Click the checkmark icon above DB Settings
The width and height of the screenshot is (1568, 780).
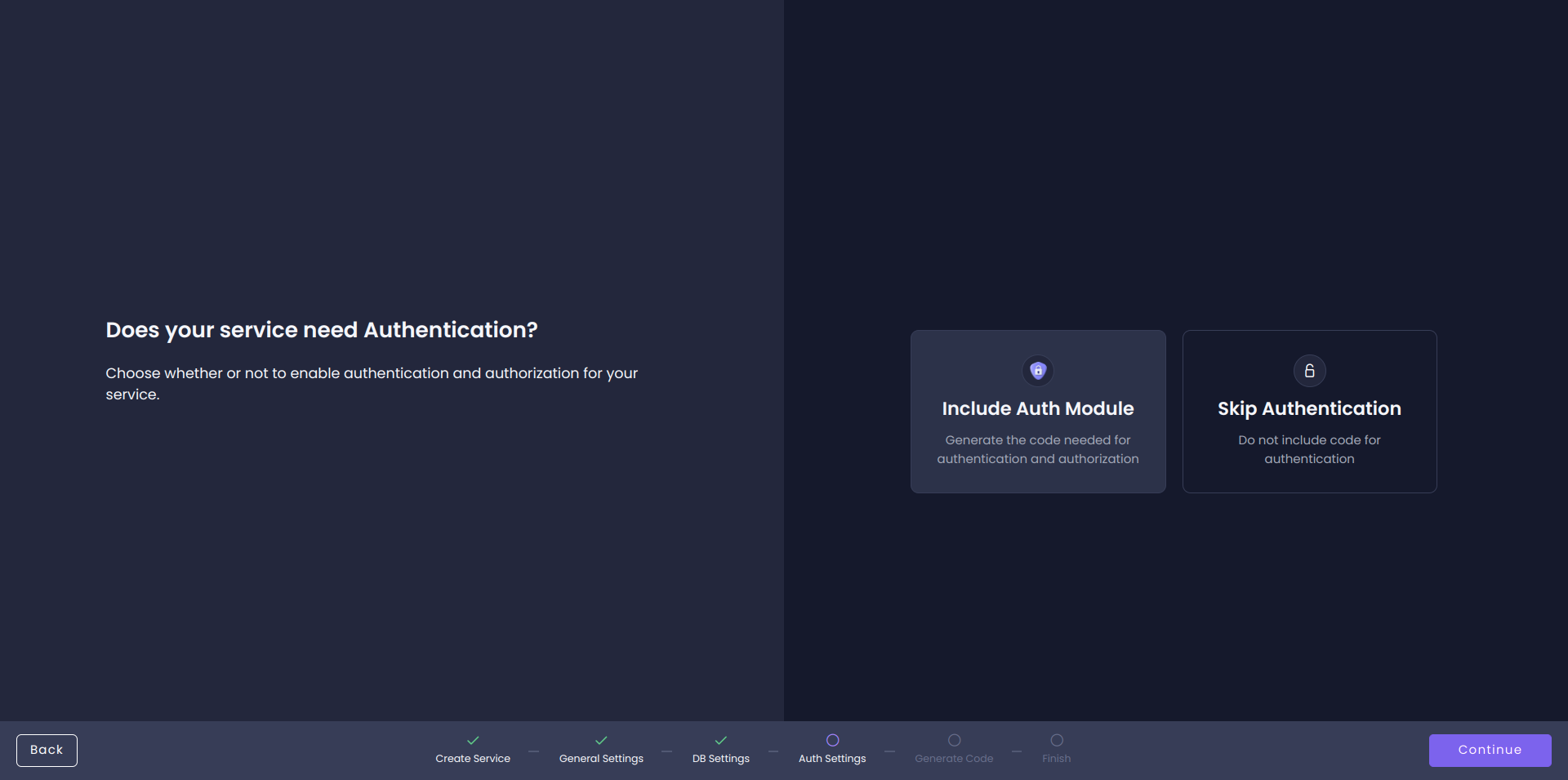click(x=721, y=741)
